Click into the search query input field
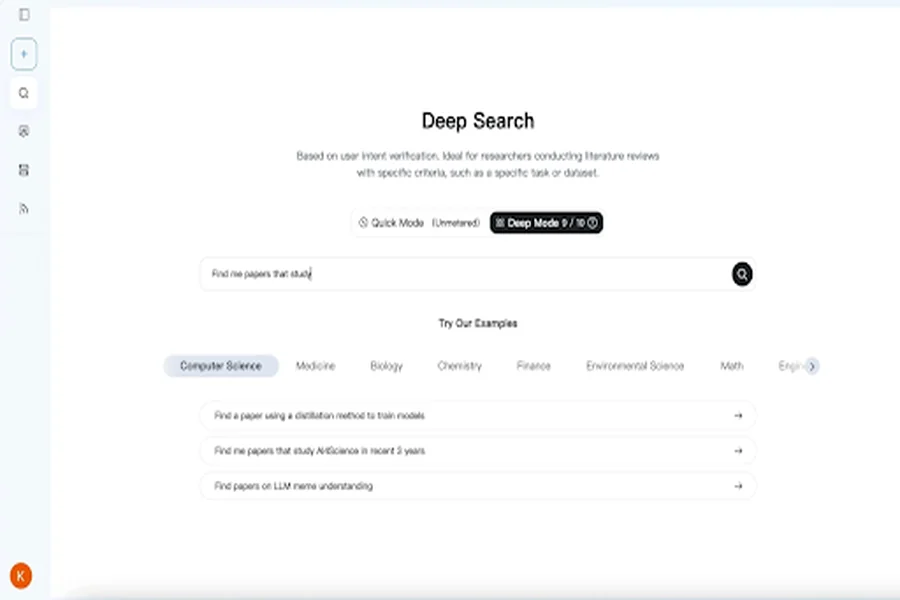 [465, 274]
